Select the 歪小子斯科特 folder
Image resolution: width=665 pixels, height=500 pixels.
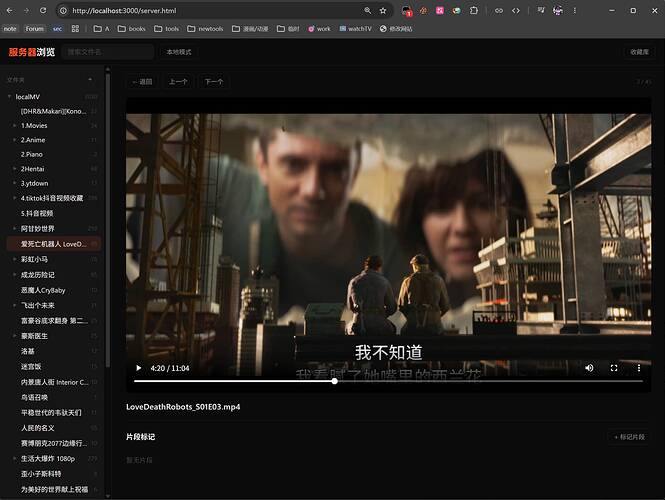(x=54, y=474)
